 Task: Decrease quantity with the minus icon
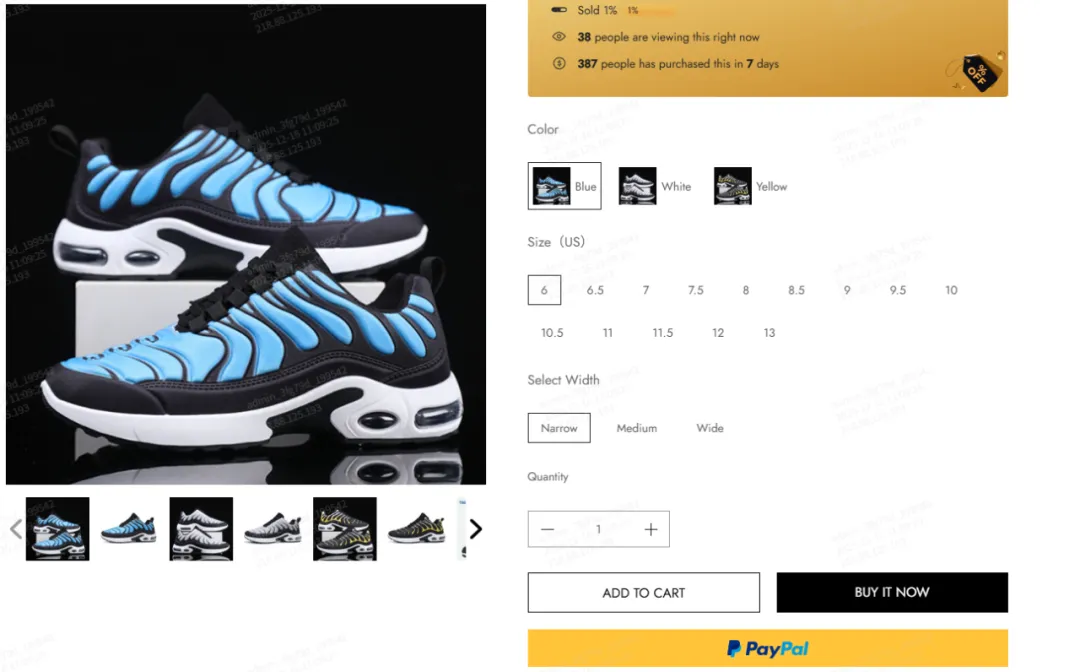(x=548, y=529)
